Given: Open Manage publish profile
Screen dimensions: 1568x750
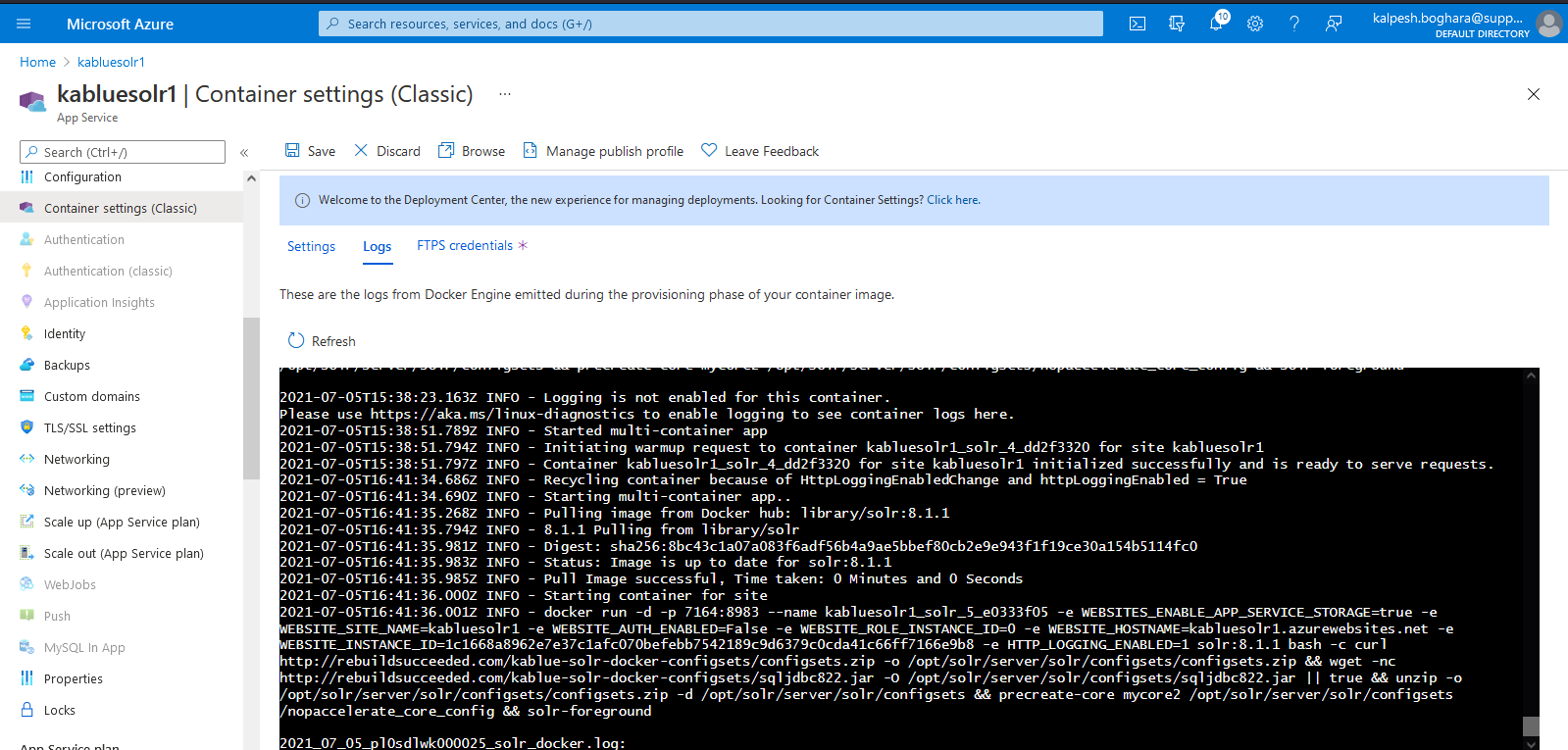Looking at the screenshot, I should coord(603,151).
